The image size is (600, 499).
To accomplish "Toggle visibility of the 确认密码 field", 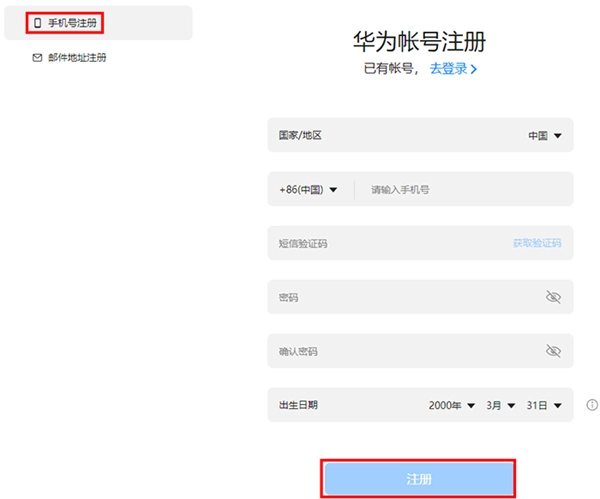I will coord(553,351).
